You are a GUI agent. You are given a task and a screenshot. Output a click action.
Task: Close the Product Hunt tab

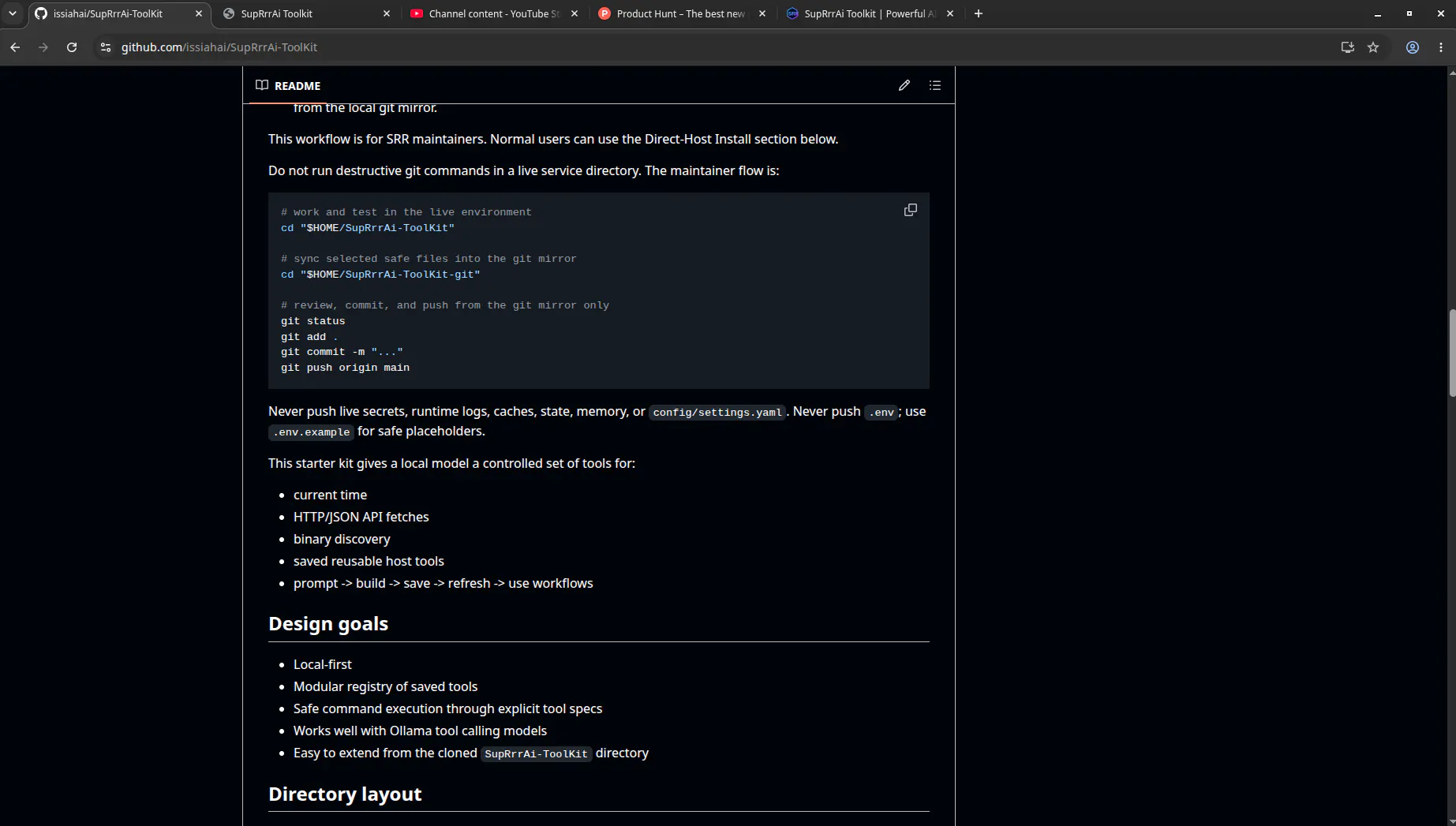(762, 13)
